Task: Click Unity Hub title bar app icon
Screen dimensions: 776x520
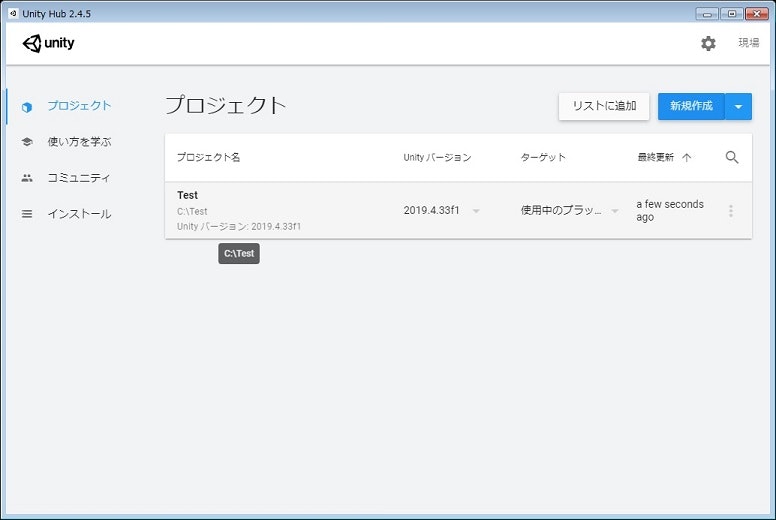Action: [13, 13]
